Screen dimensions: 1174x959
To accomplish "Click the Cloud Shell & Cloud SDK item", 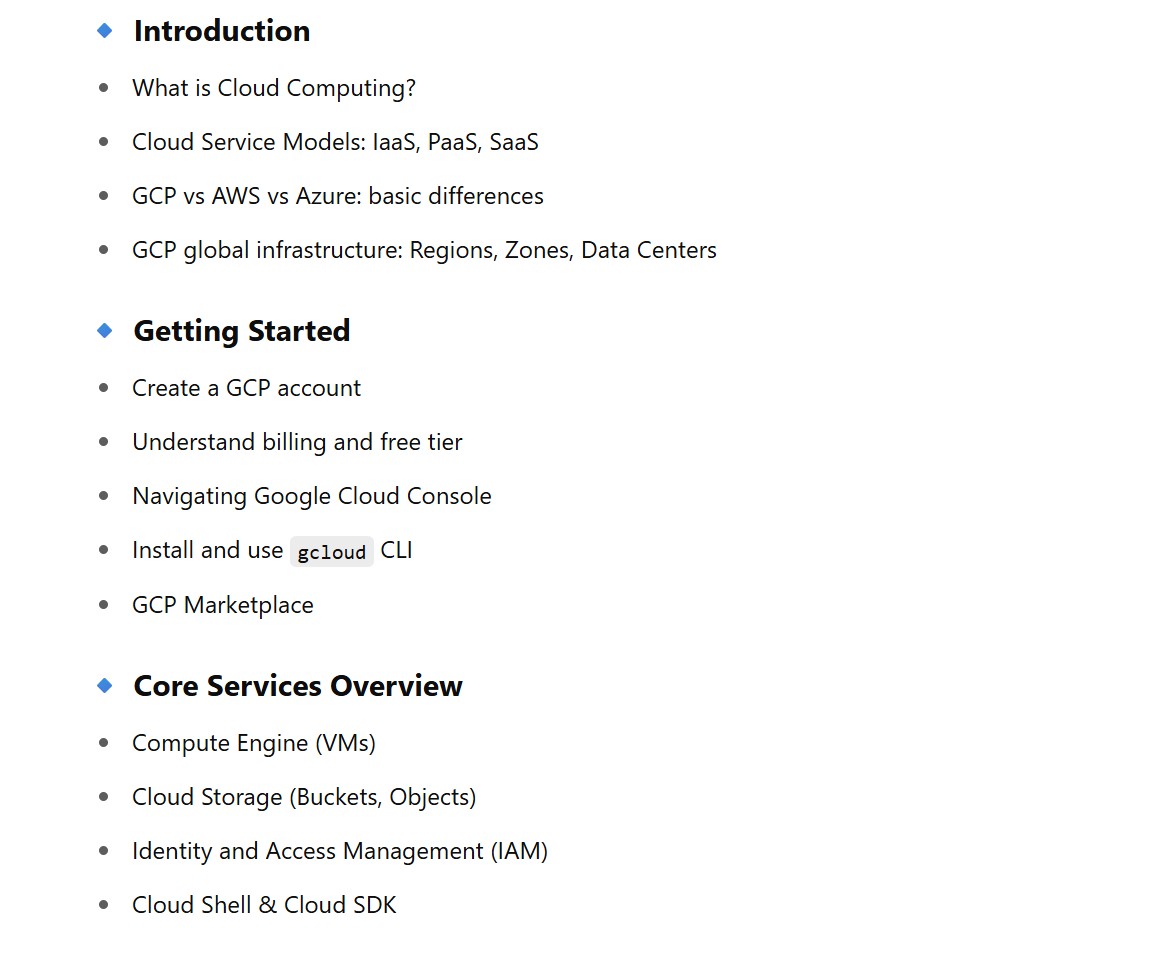I will click(263, 905).
